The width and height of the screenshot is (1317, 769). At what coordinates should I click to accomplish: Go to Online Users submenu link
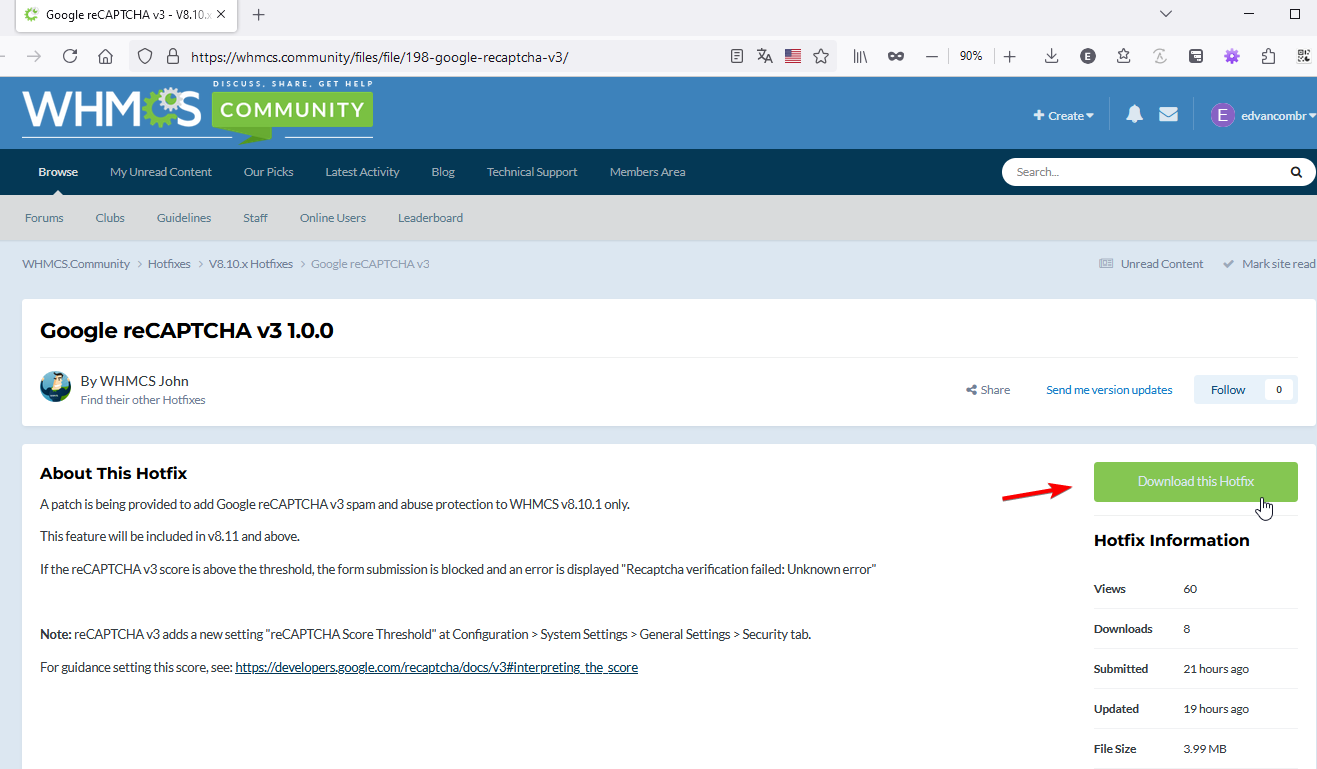click(333, 218)
